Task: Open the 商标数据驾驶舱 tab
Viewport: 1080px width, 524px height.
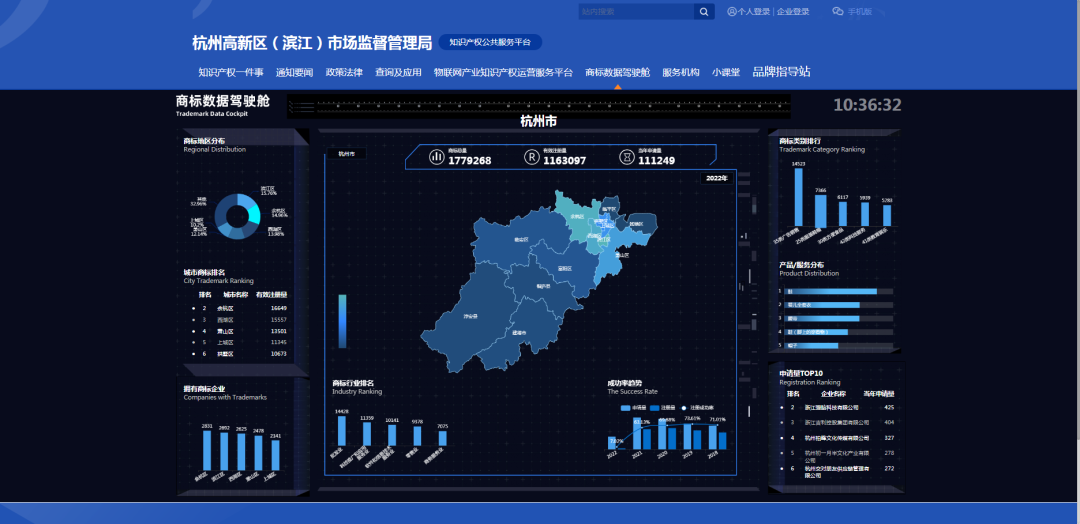Action: point(617,73)
